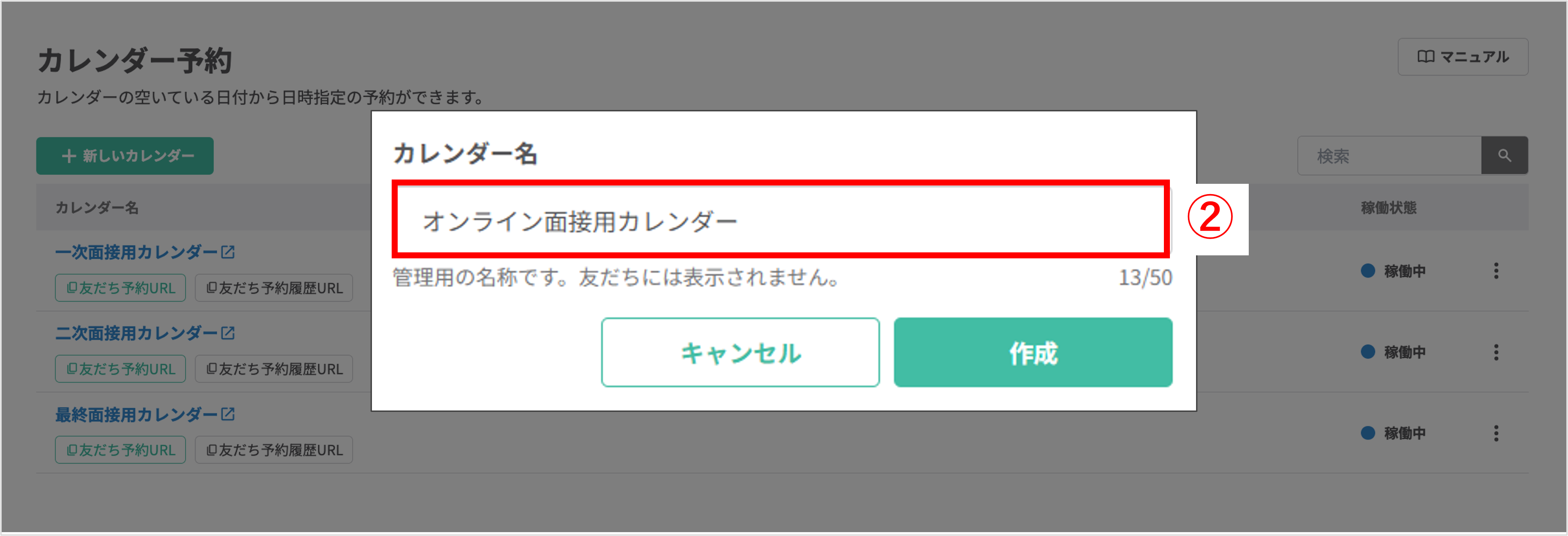Click the search magnifier icon button
1568x536 pixels.
[1503, 156]
